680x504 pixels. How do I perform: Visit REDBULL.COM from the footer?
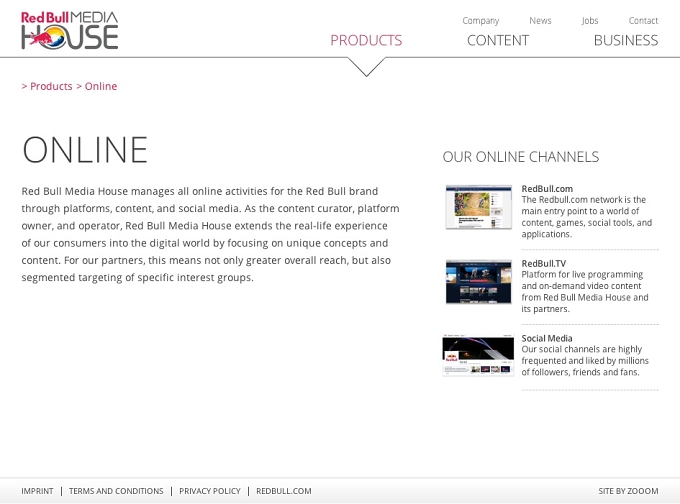point(284,491)
